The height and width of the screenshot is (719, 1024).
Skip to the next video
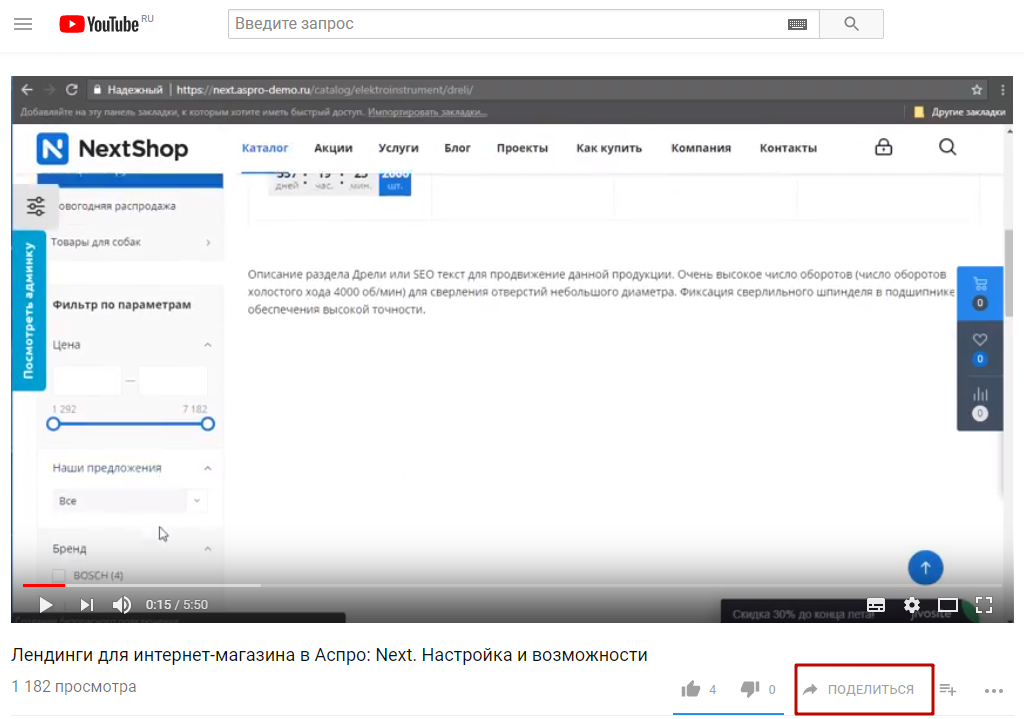tap(86, 605)
